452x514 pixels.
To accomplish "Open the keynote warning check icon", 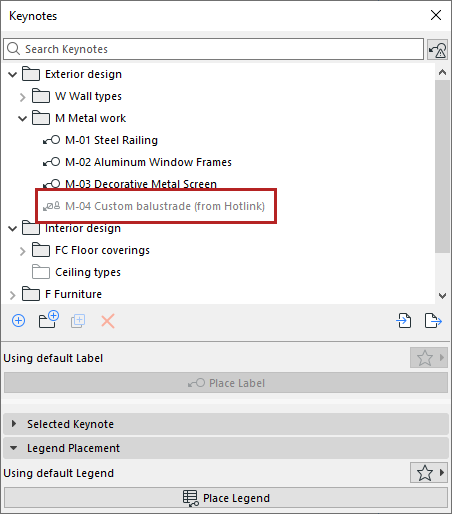I will coord(437,49).
